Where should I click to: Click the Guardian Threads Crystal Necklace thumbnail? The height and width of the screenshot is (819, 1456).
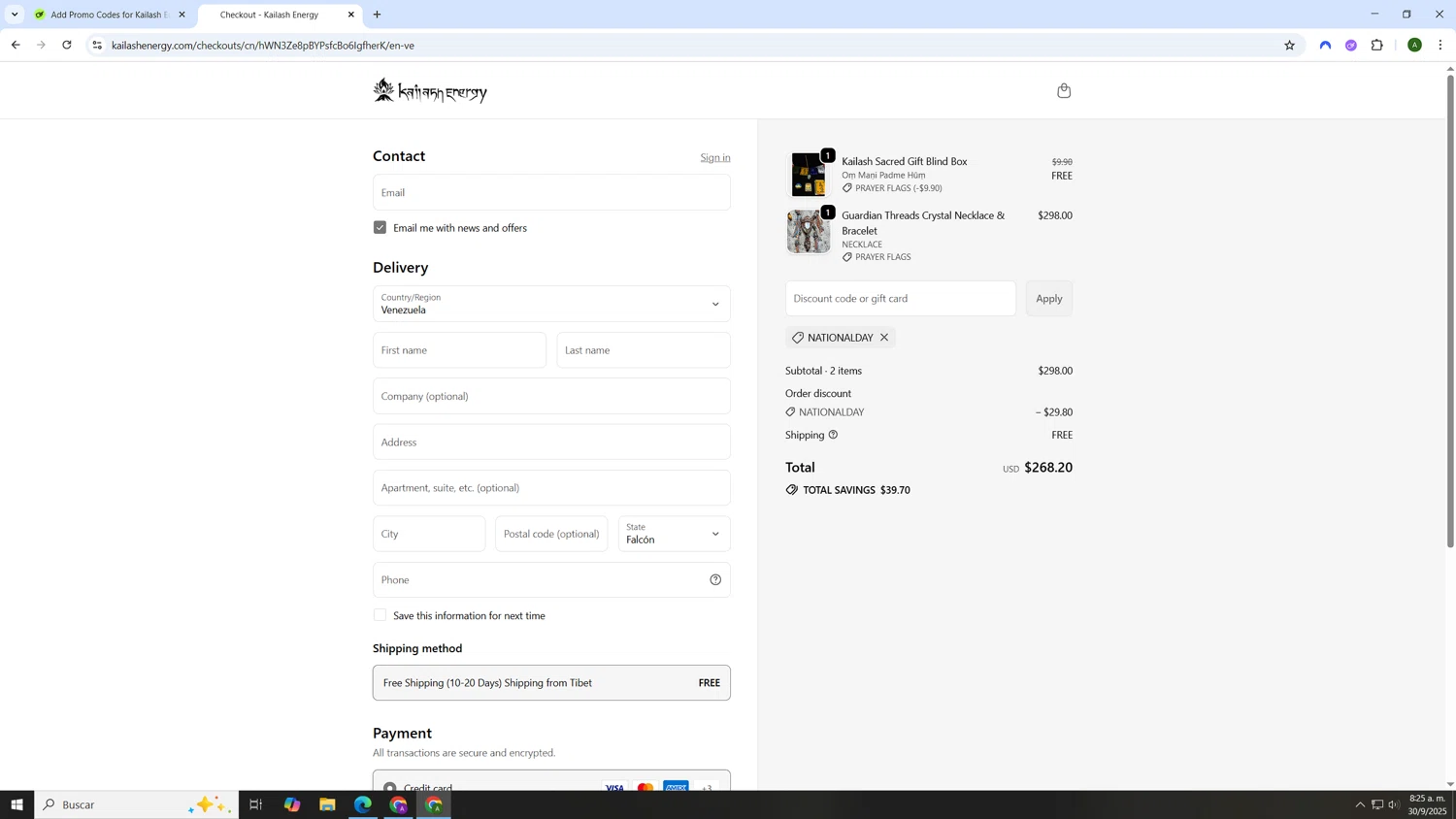pyautogui.click(x=809, y=232)
